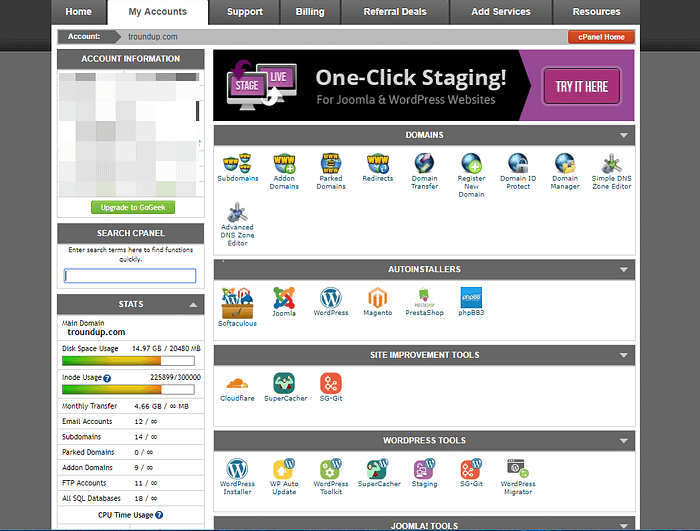The image size is (700, 531).
Task: Launch Domain Manager
Action: coord(565,171)
